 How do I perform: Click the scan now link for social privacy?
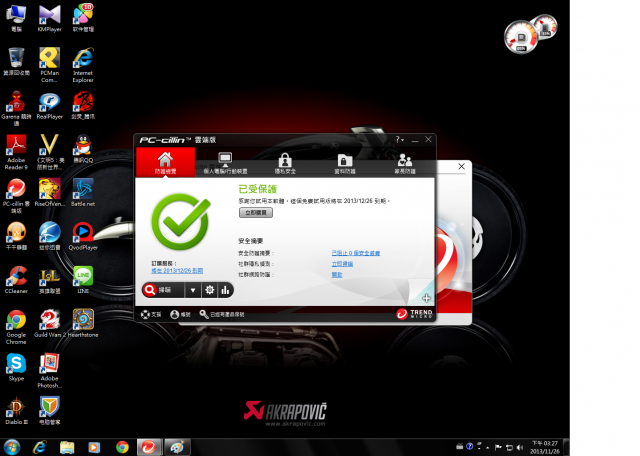point(342,264)
